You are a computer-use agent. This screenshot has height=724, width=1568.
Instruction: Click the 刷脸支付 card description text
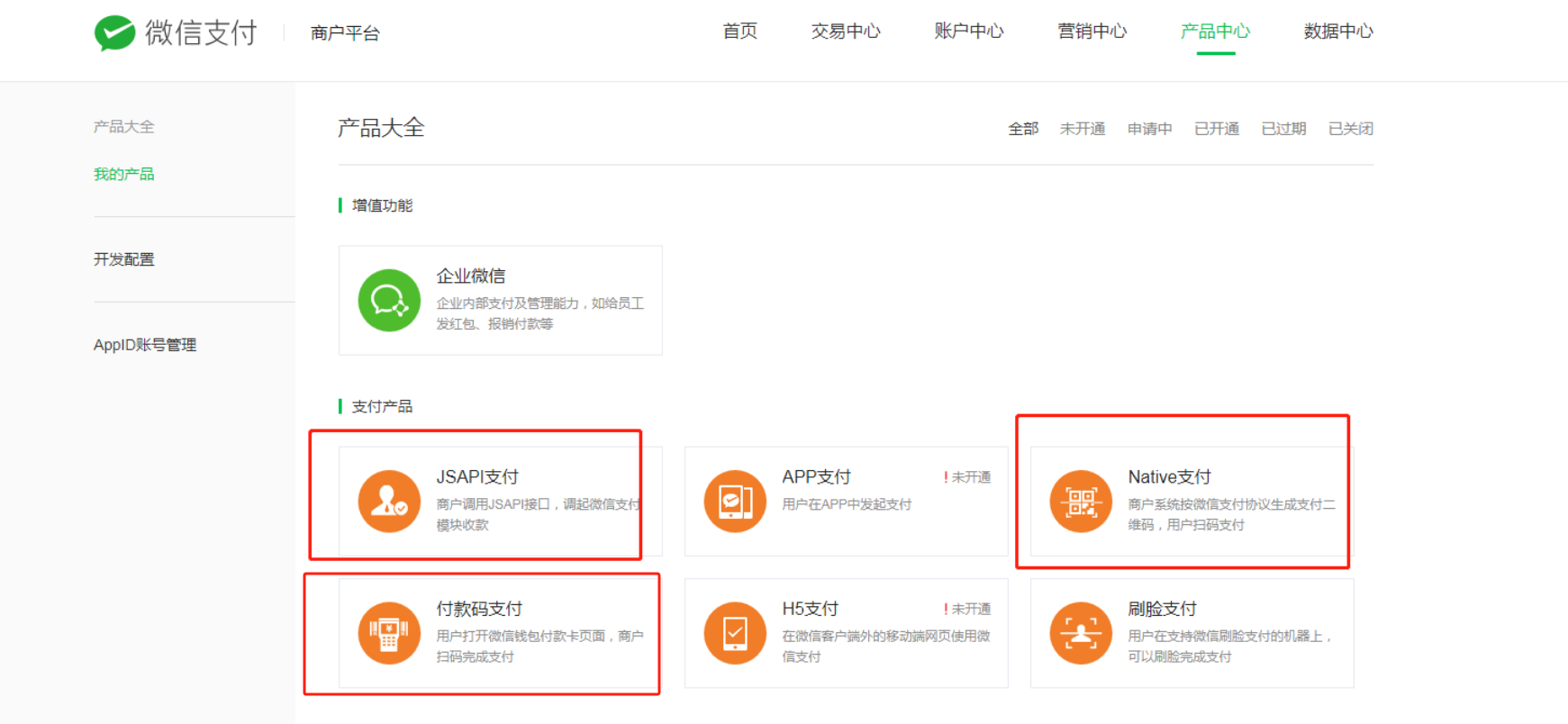[x=1230, y=647]
